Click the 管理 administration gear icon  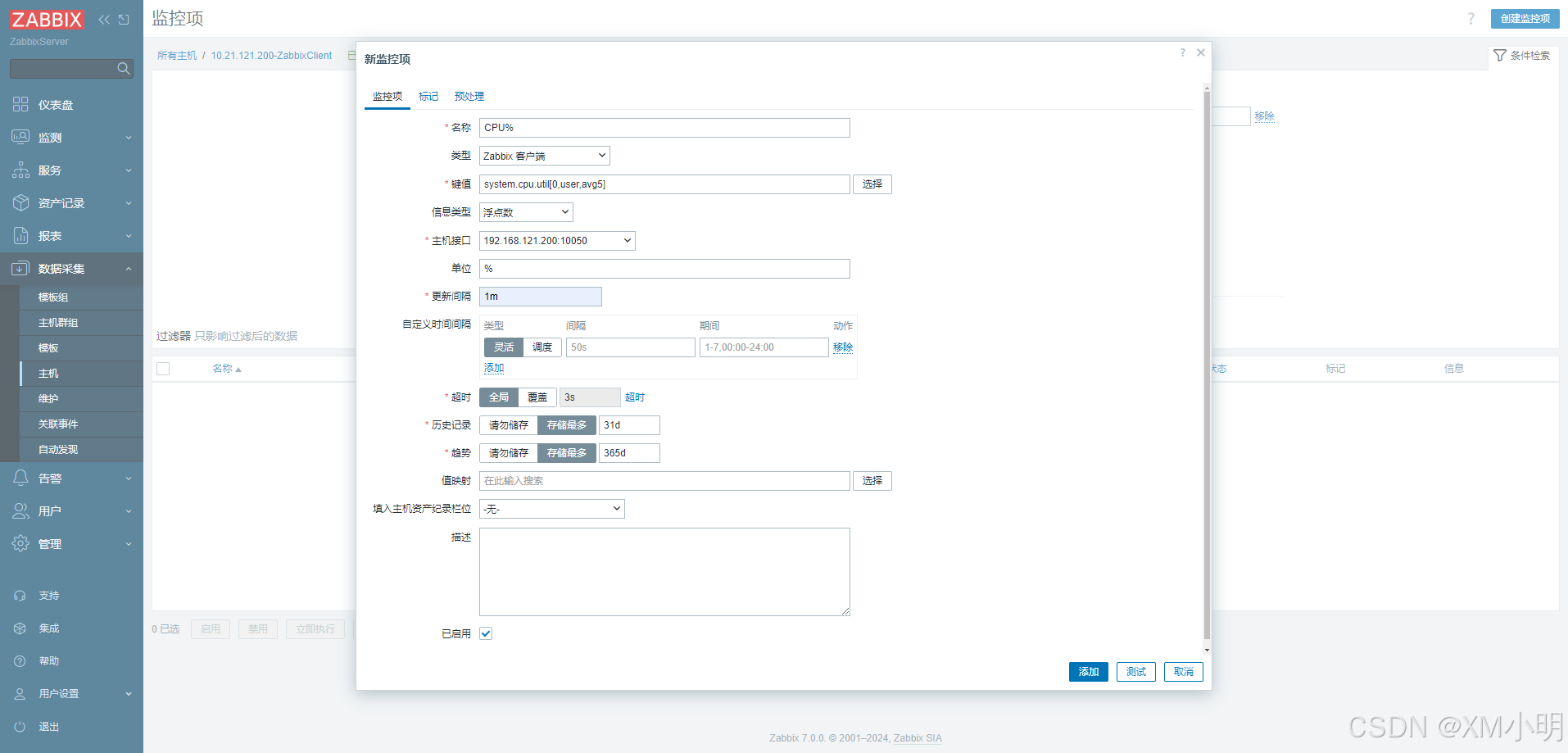coord(20,543)
